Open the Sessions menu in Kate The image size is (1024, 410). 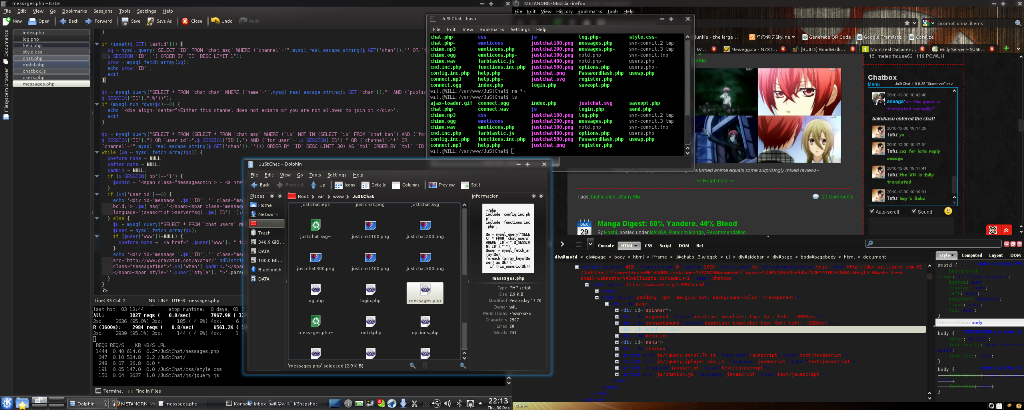coord(103,11)
